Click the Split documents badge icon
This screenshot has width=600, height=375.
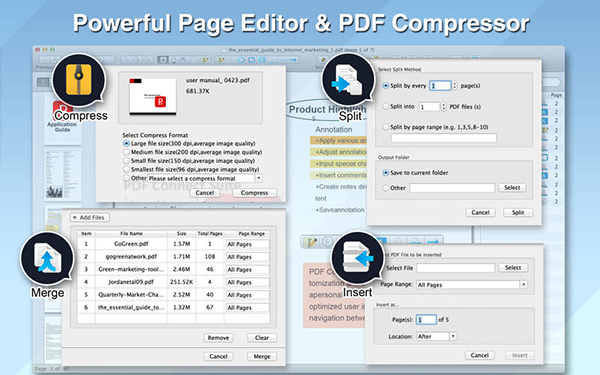348,80
